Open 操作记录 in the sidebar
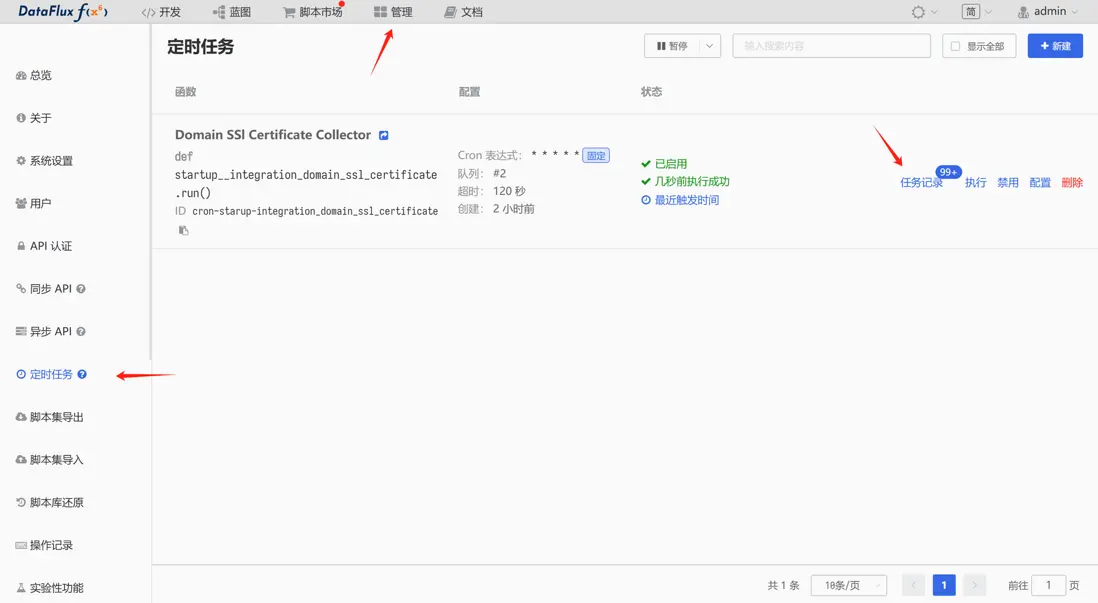 45,545
